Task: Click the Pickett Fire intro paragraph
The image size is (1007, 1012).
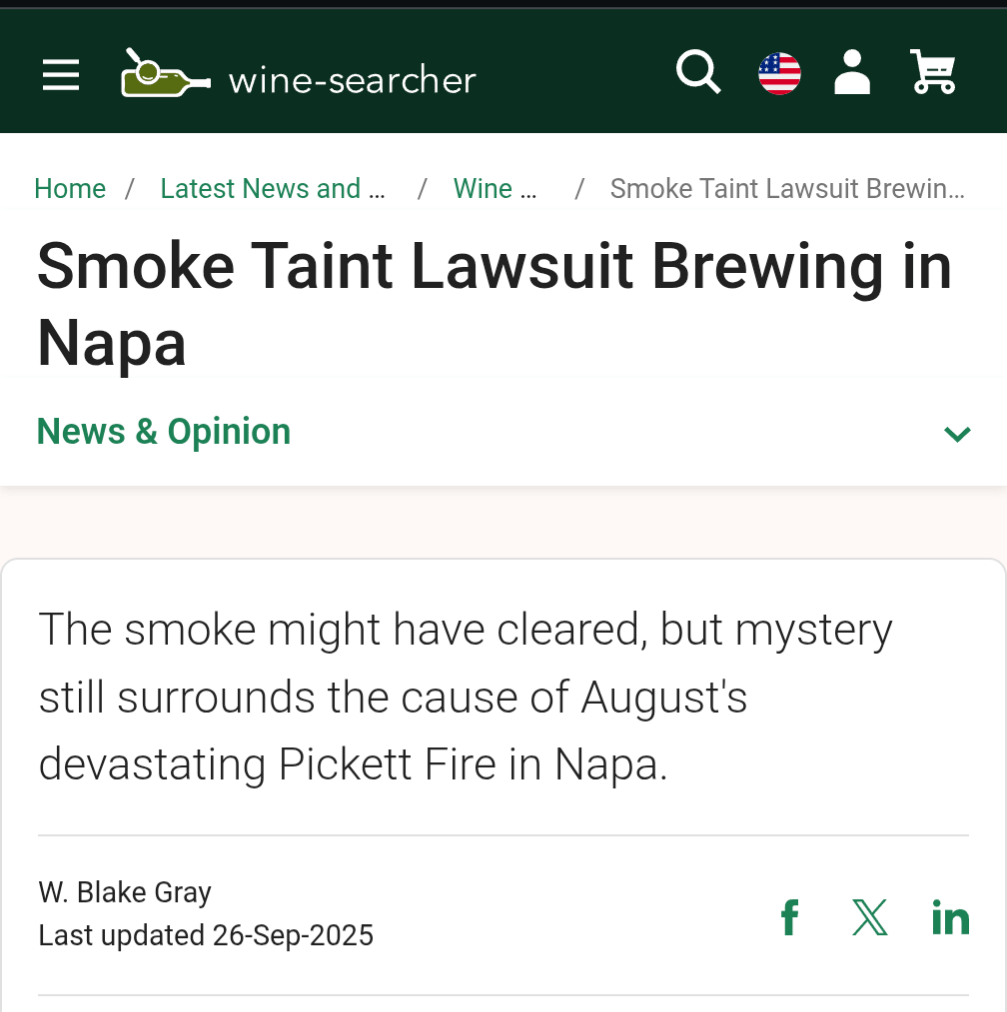Action: coord(465,697)
